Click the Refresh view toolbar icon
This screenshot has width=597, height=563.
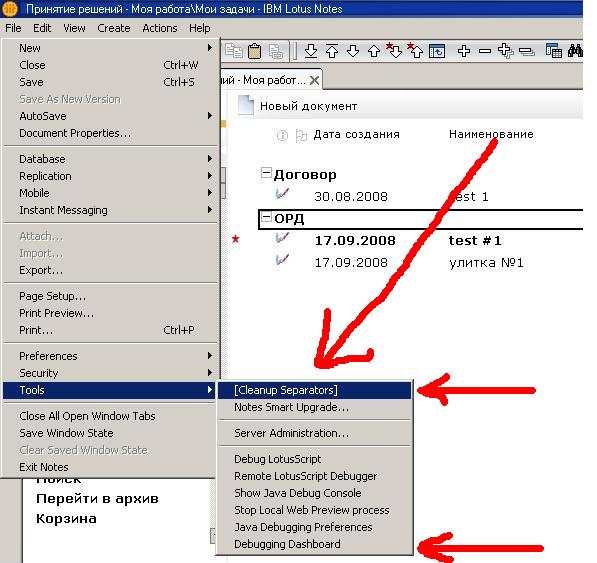[437, 51]
